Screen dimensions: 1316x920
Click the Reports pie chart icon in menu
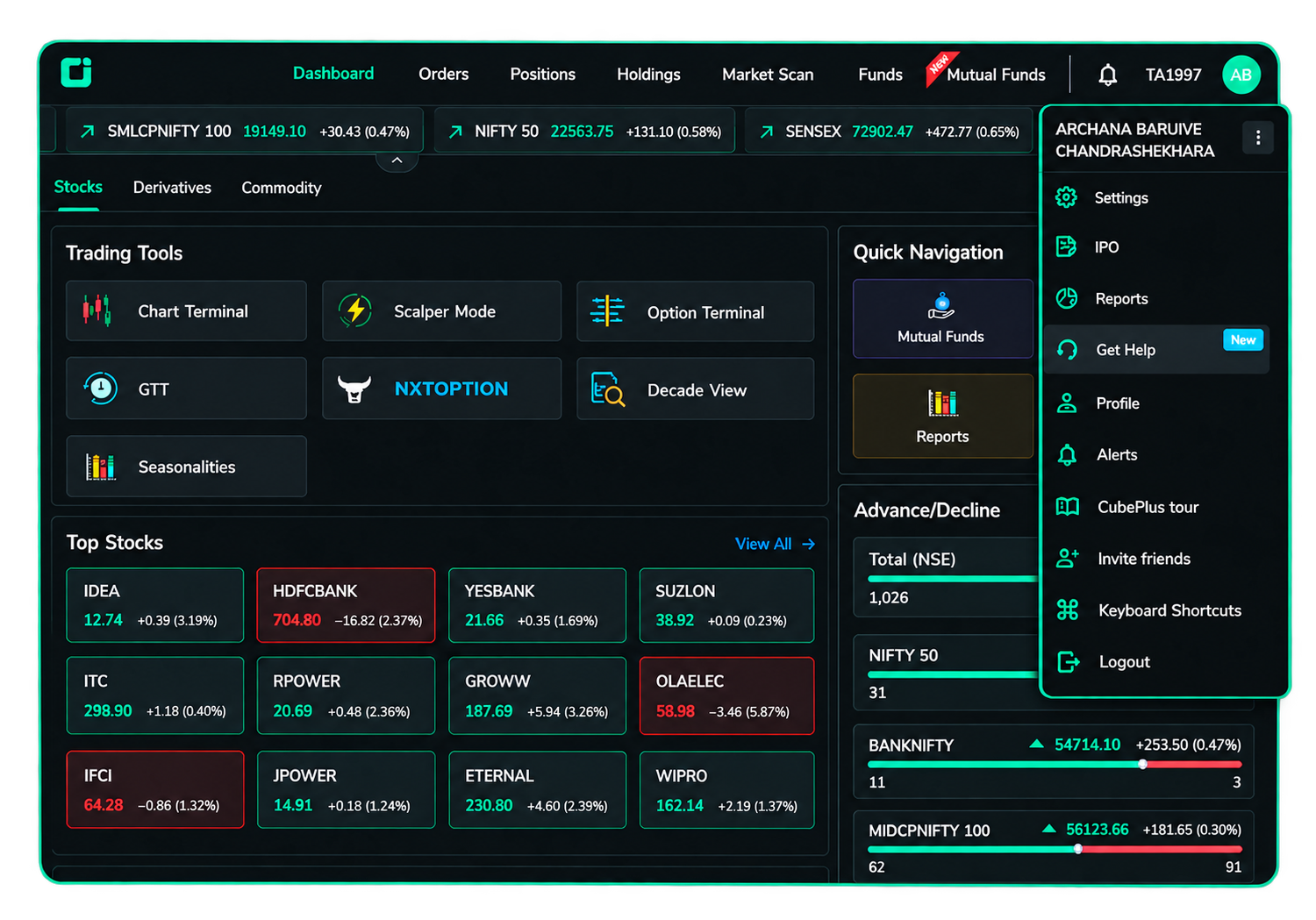coord(1067,298)
